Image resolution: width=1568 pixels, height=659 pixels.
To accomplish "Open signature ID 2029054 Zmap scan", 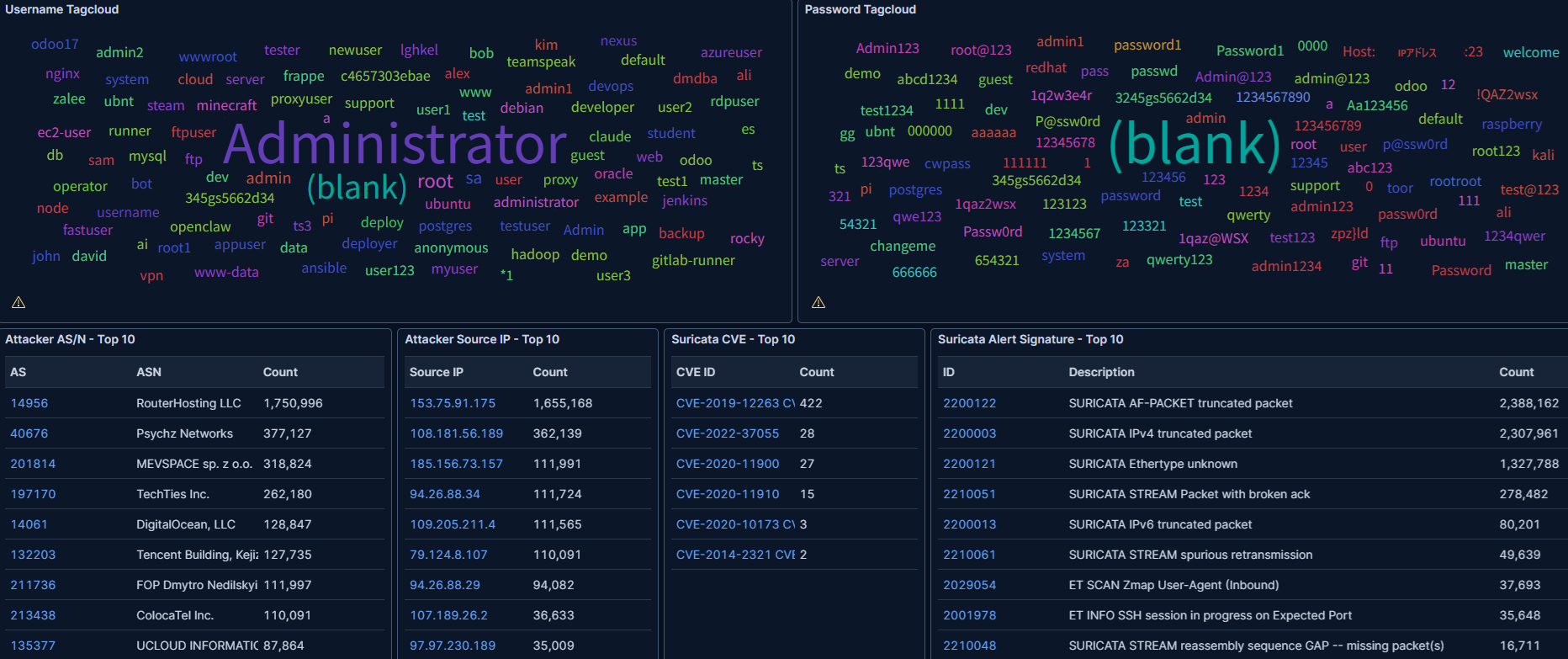I will 969,585.
